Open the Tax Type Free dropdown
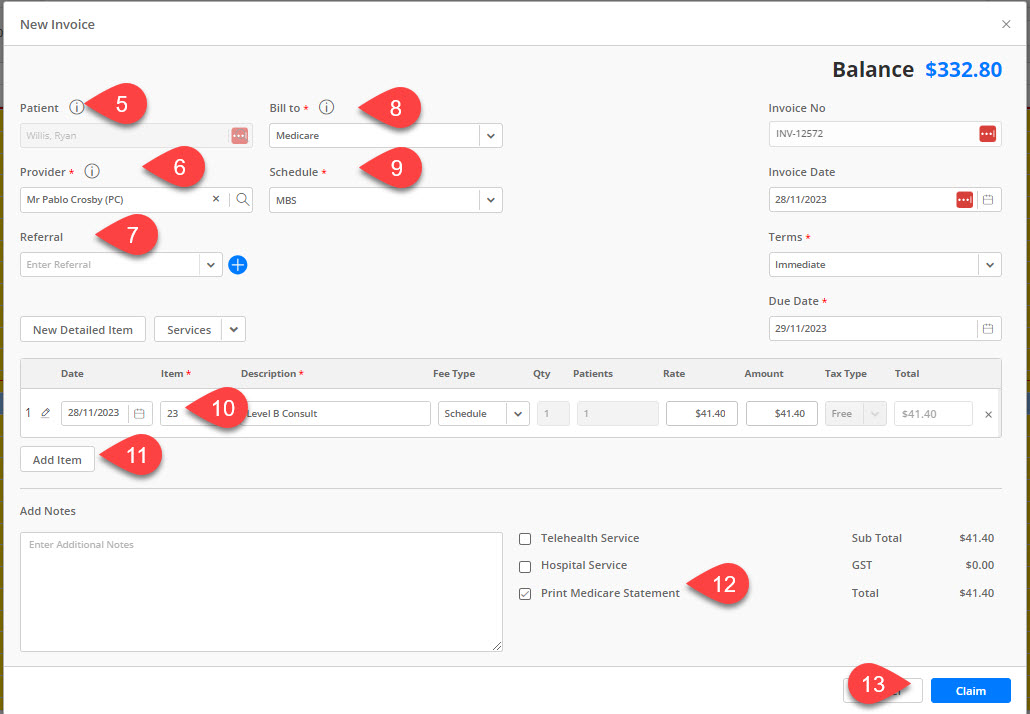 click(x=874, y=414)
